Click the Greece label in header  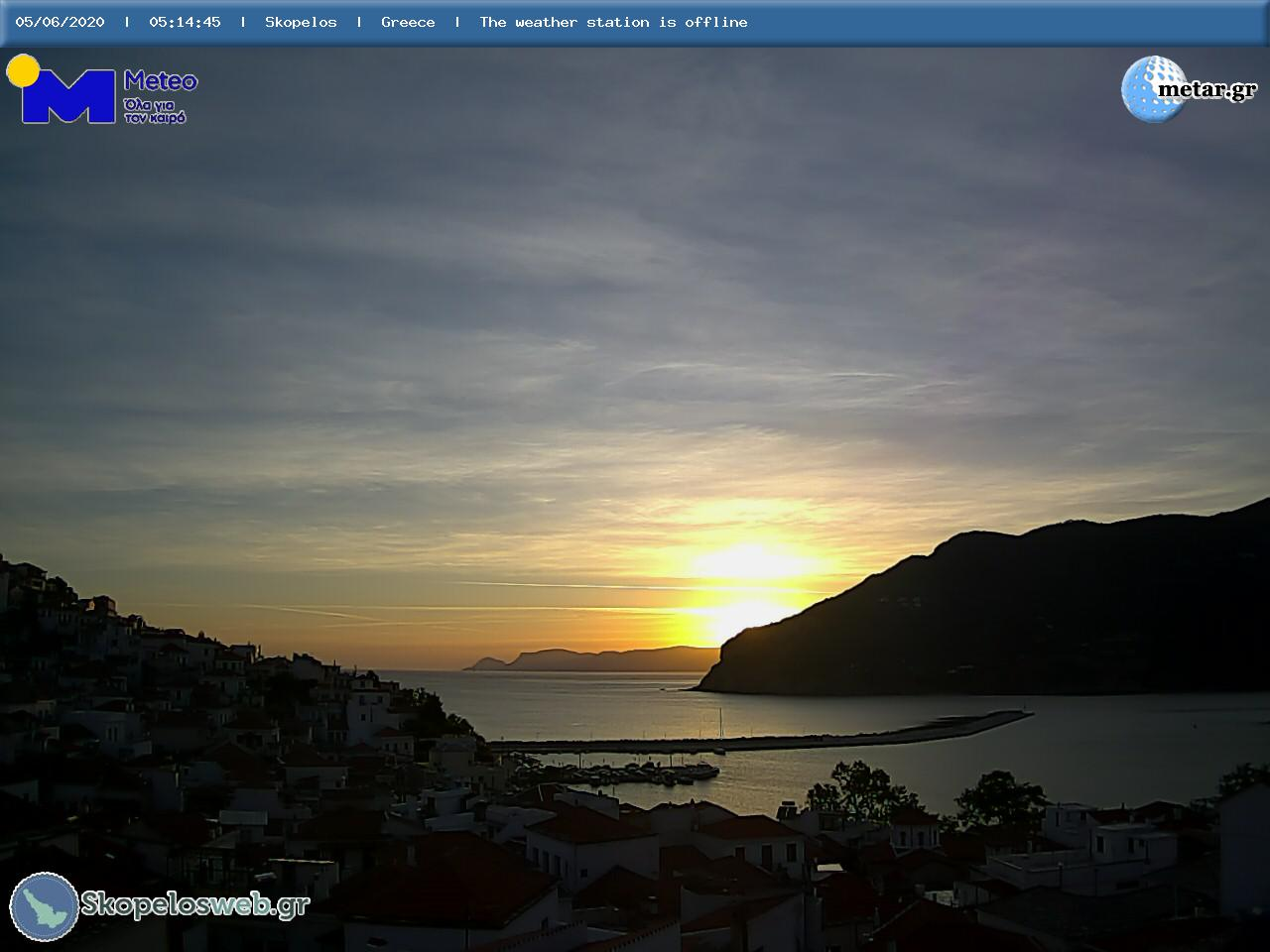point(408,22)
